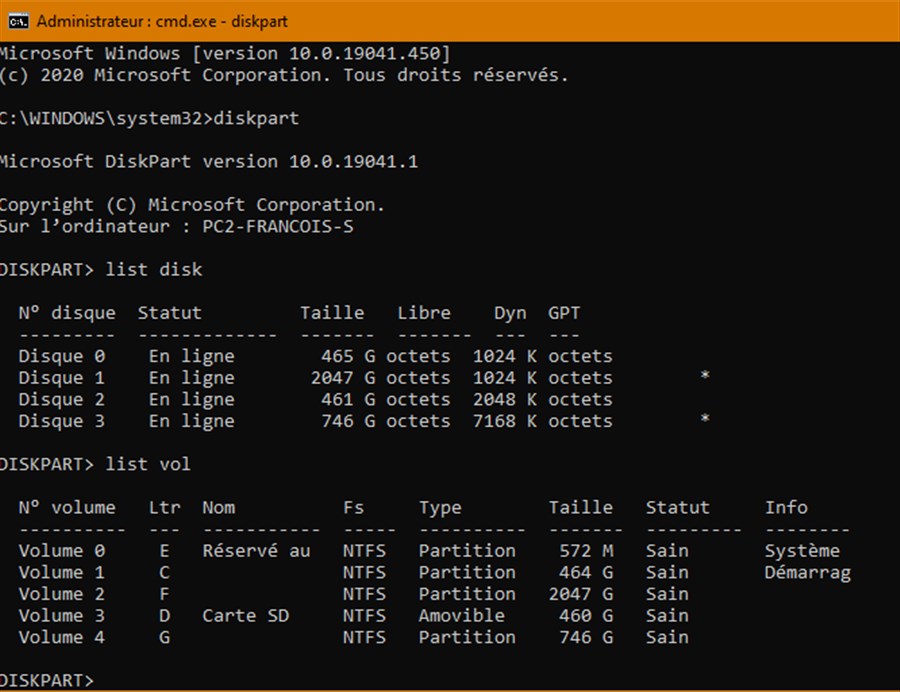Screen dimensions: 900x692
Task: Click the '465 G octets' size of Disque 0
Action: [x=386, y=356]
